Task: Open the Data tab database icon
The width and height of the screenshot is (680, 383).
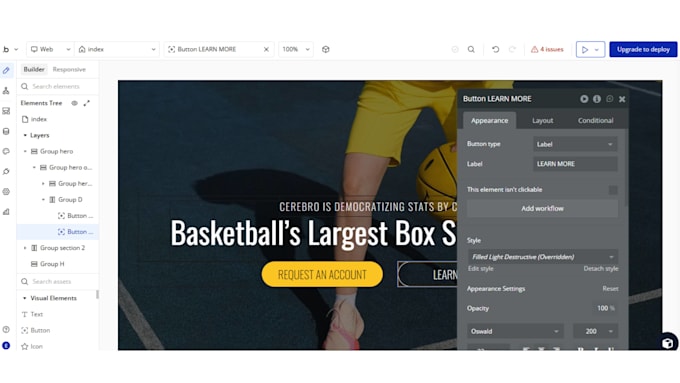Action: click(x=6, y=131)
